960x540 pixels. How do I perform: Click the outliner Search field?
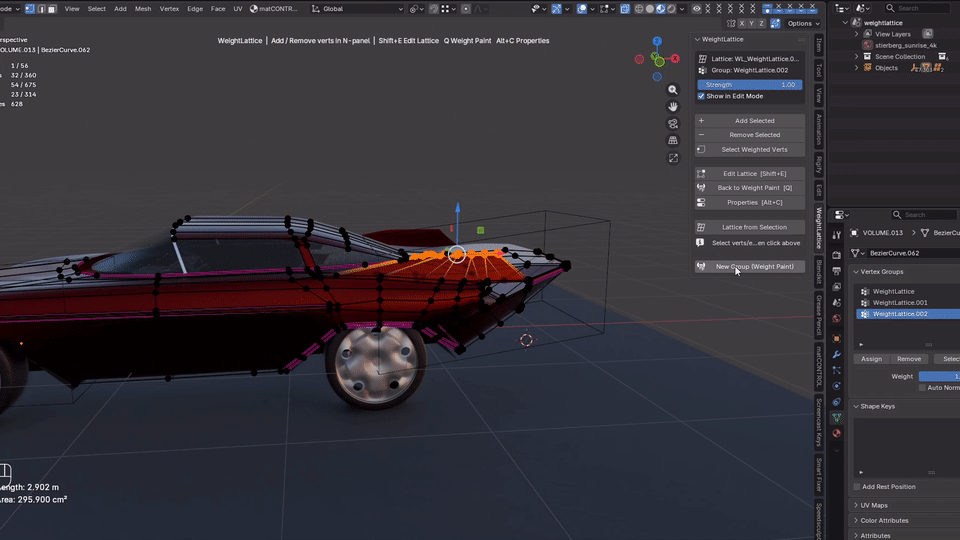tap(918, 8)
